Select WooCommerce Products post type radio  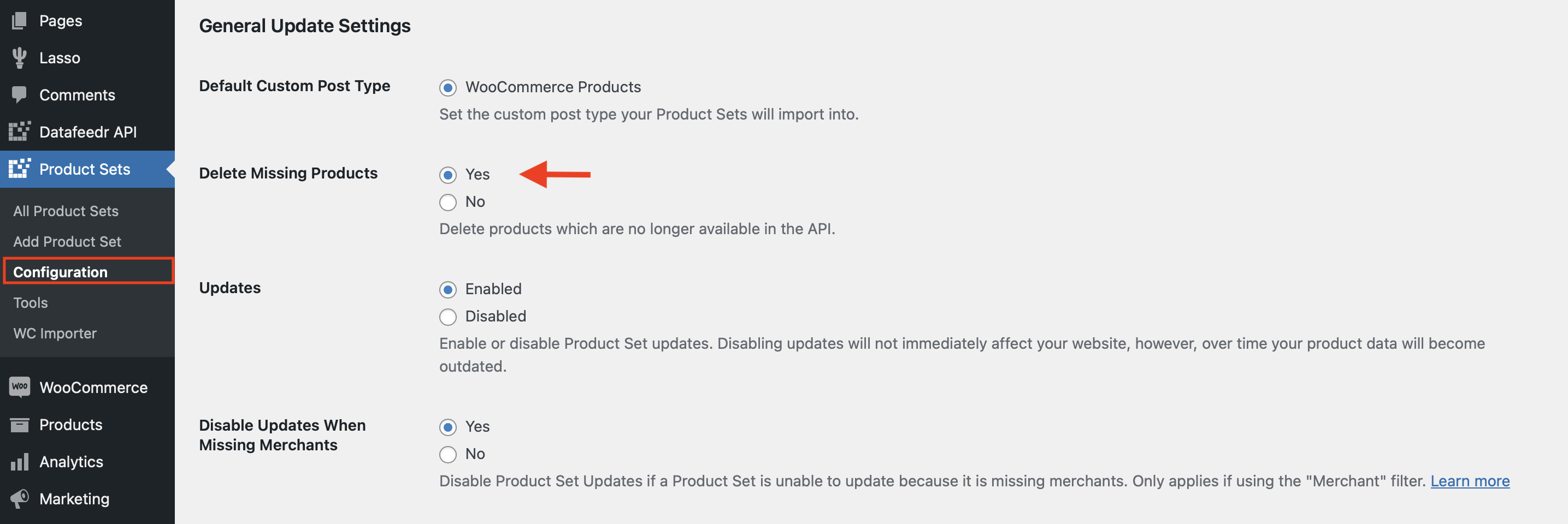[448, 88]
